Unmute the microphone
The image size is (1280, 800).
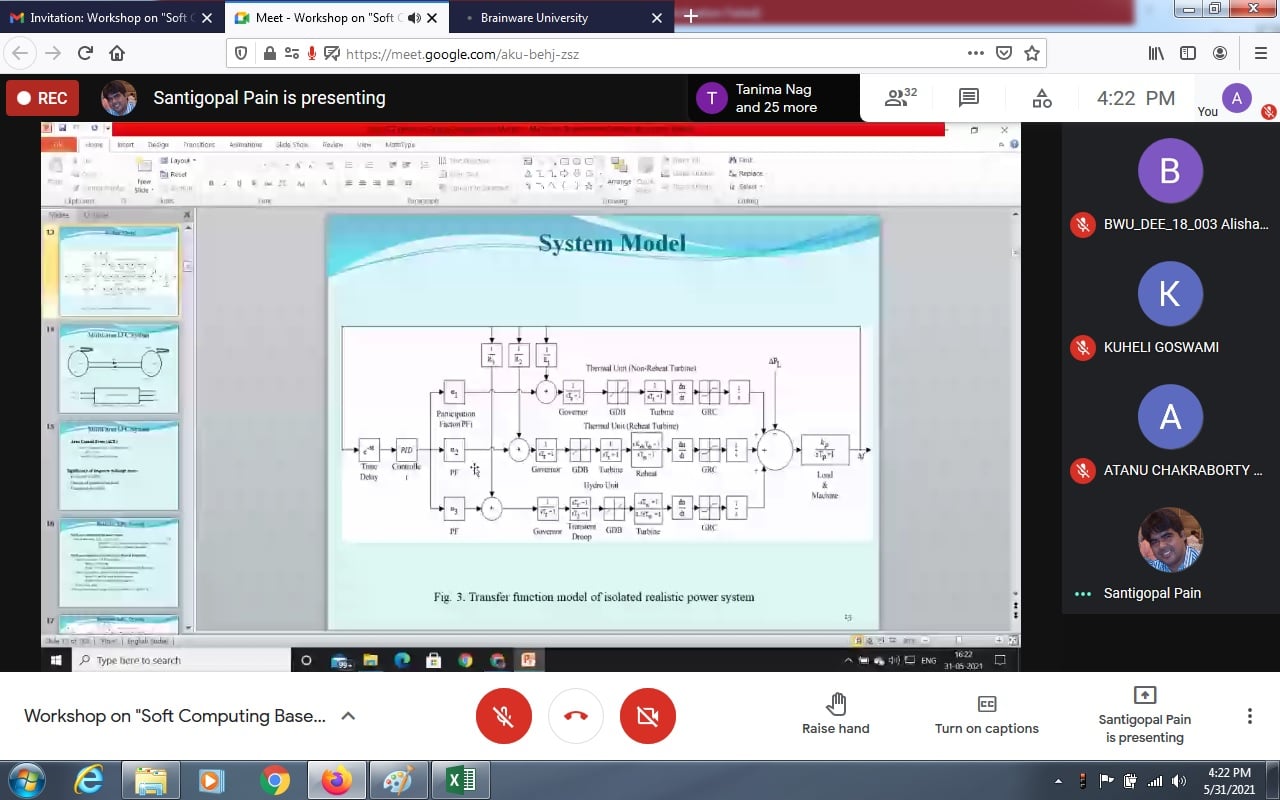coord(504,715)
